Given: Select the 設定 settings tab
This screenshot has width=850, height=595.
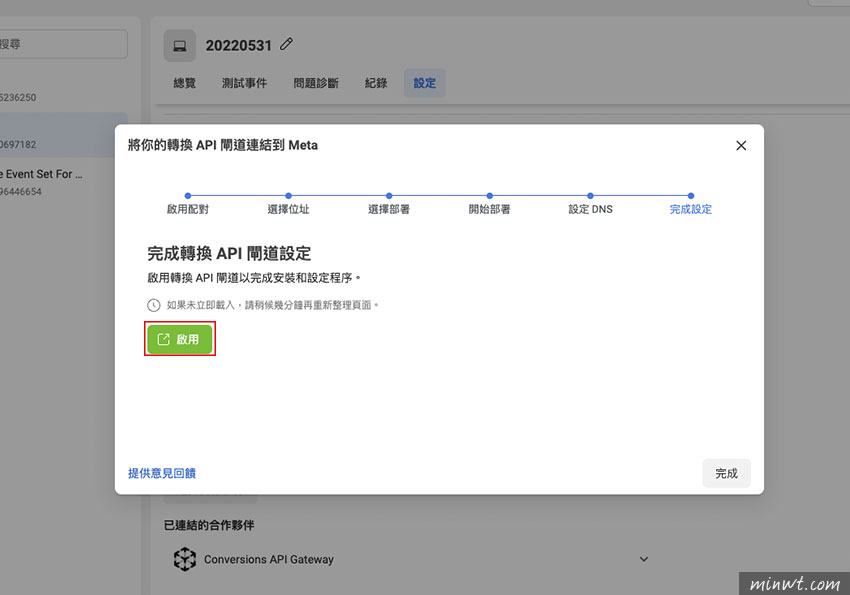Looking at the screenshot, I should [x=424, y=83].
